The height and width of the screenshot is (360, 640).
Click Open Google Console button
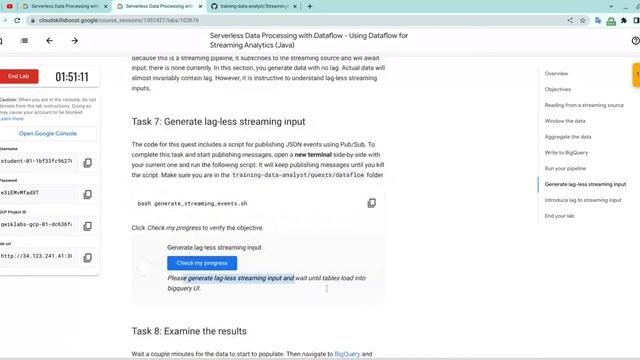click(48, 133)
